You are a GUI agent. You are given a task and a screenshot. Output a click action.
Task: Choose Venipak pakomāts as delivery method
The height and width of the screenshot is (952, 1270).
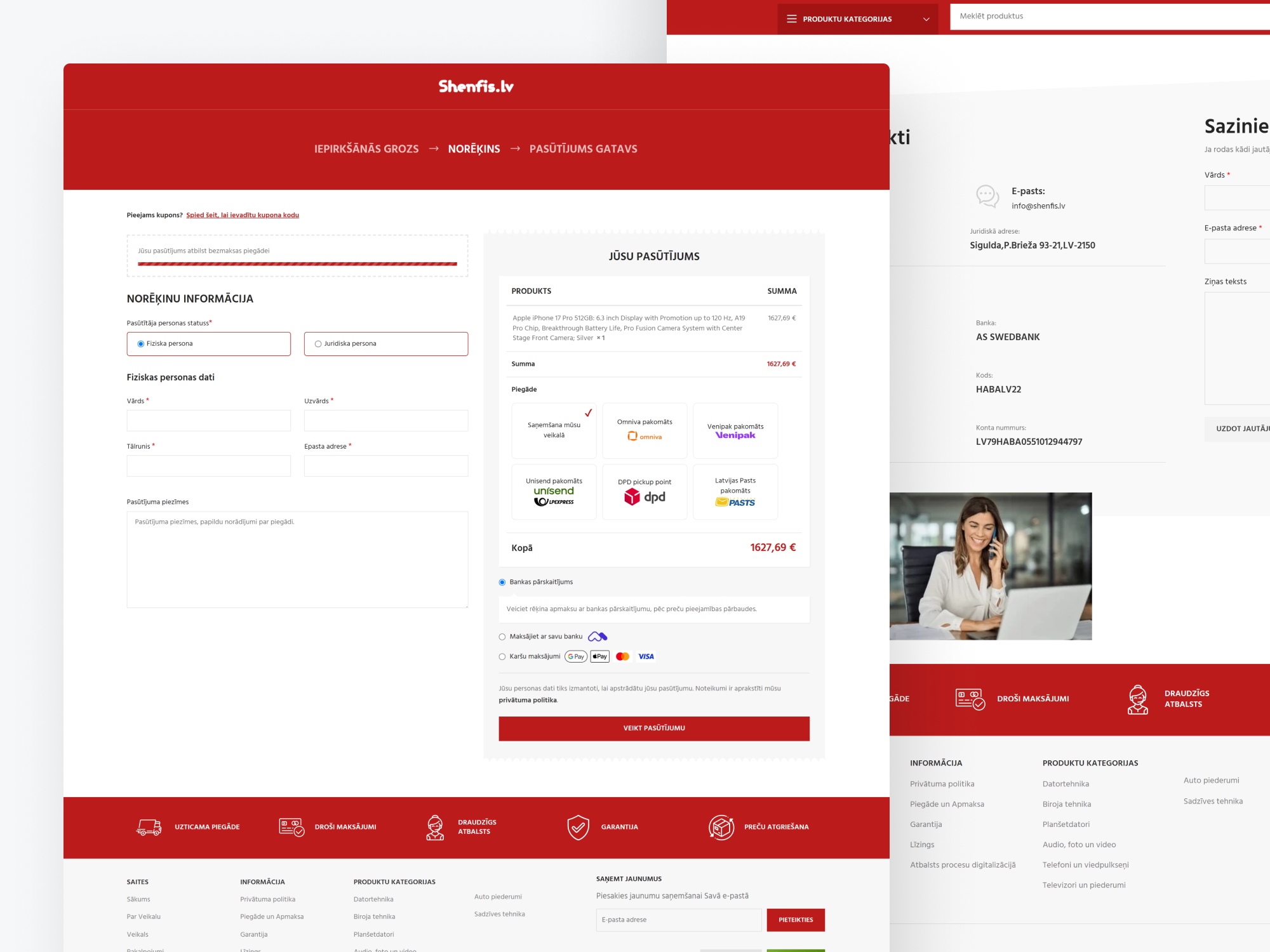coord(735,430)
